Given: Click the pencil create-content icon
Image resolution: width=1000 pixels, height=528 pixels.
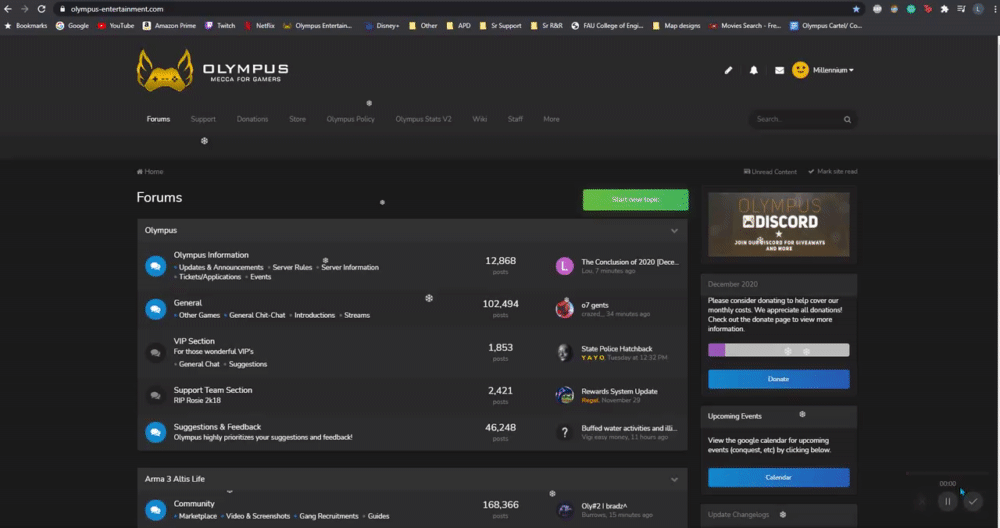Looking at the screenshot, I should point(728,70).
